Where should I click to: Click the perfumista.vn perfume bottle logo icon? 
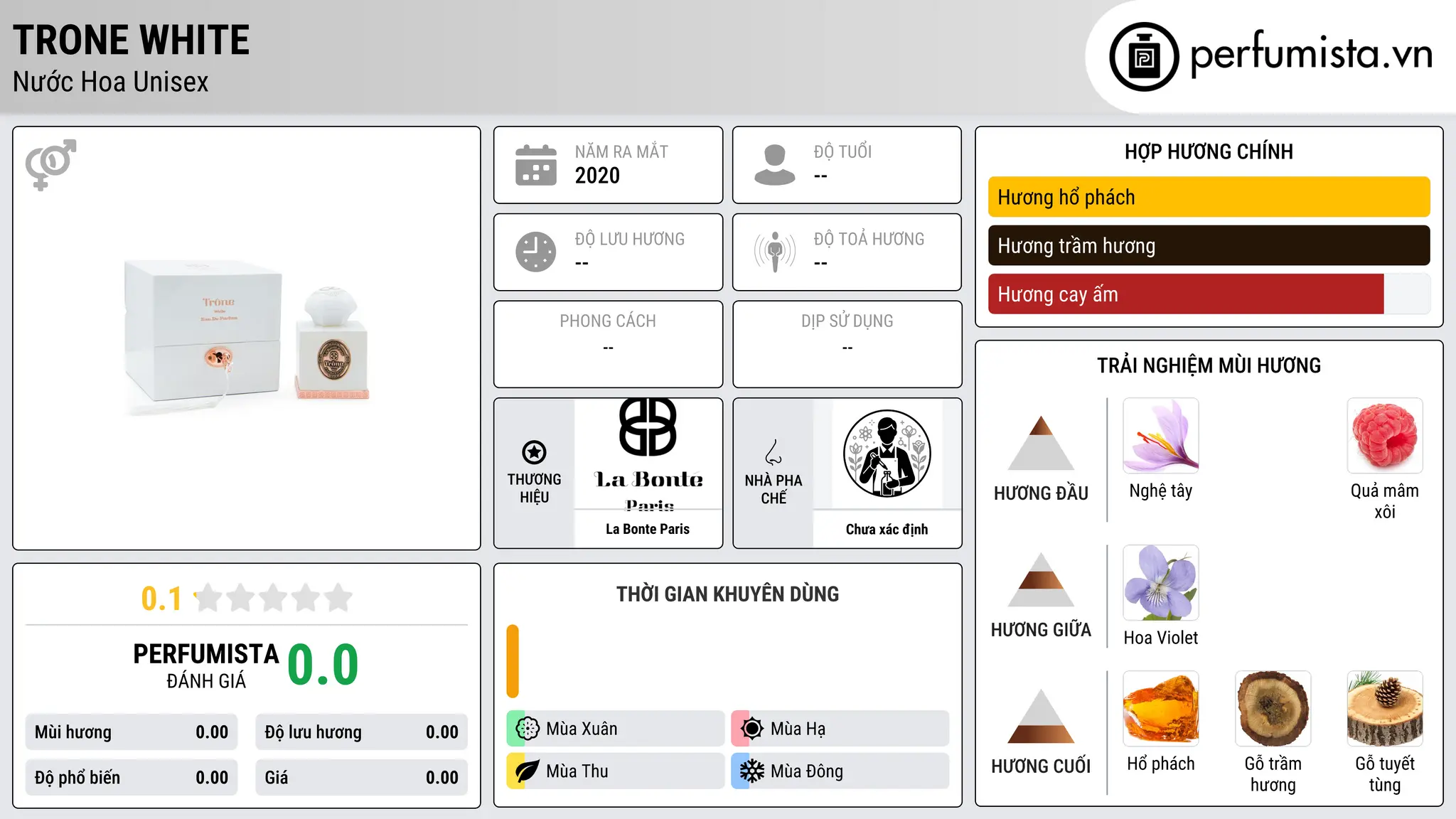[x=1144, y=57]
